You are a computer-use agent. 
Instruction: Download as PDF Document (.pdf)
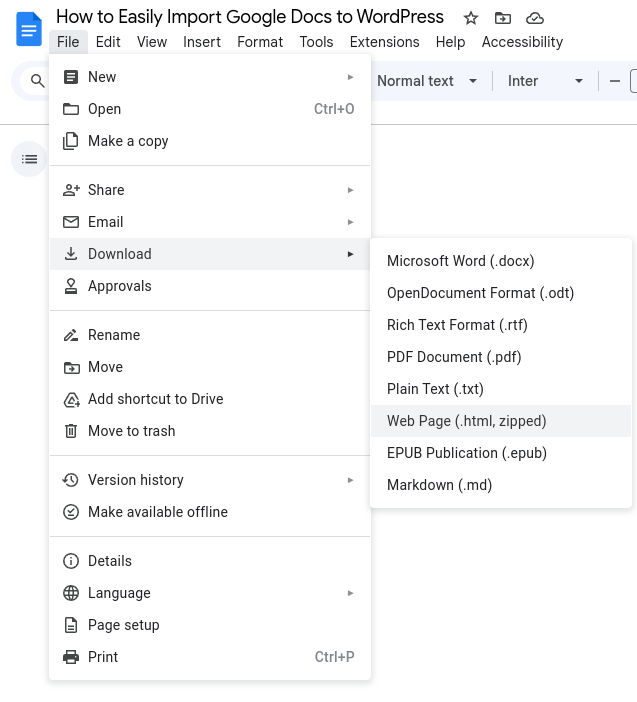tap(501, 357)
